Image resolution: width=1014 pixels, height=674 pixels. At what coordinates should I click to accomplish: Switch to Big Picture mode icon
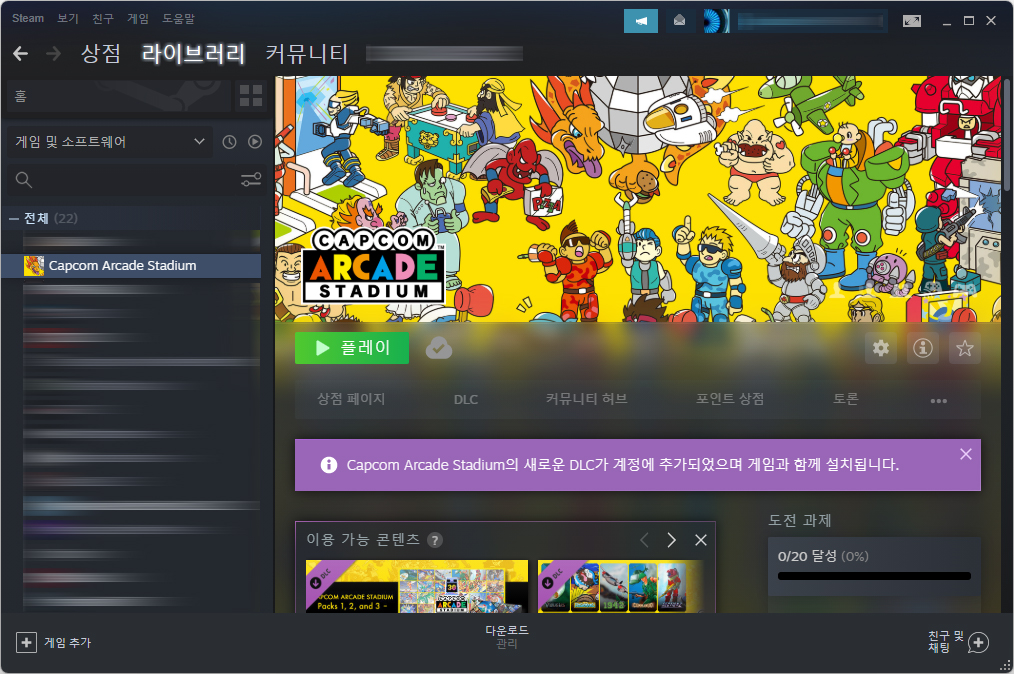912,21
